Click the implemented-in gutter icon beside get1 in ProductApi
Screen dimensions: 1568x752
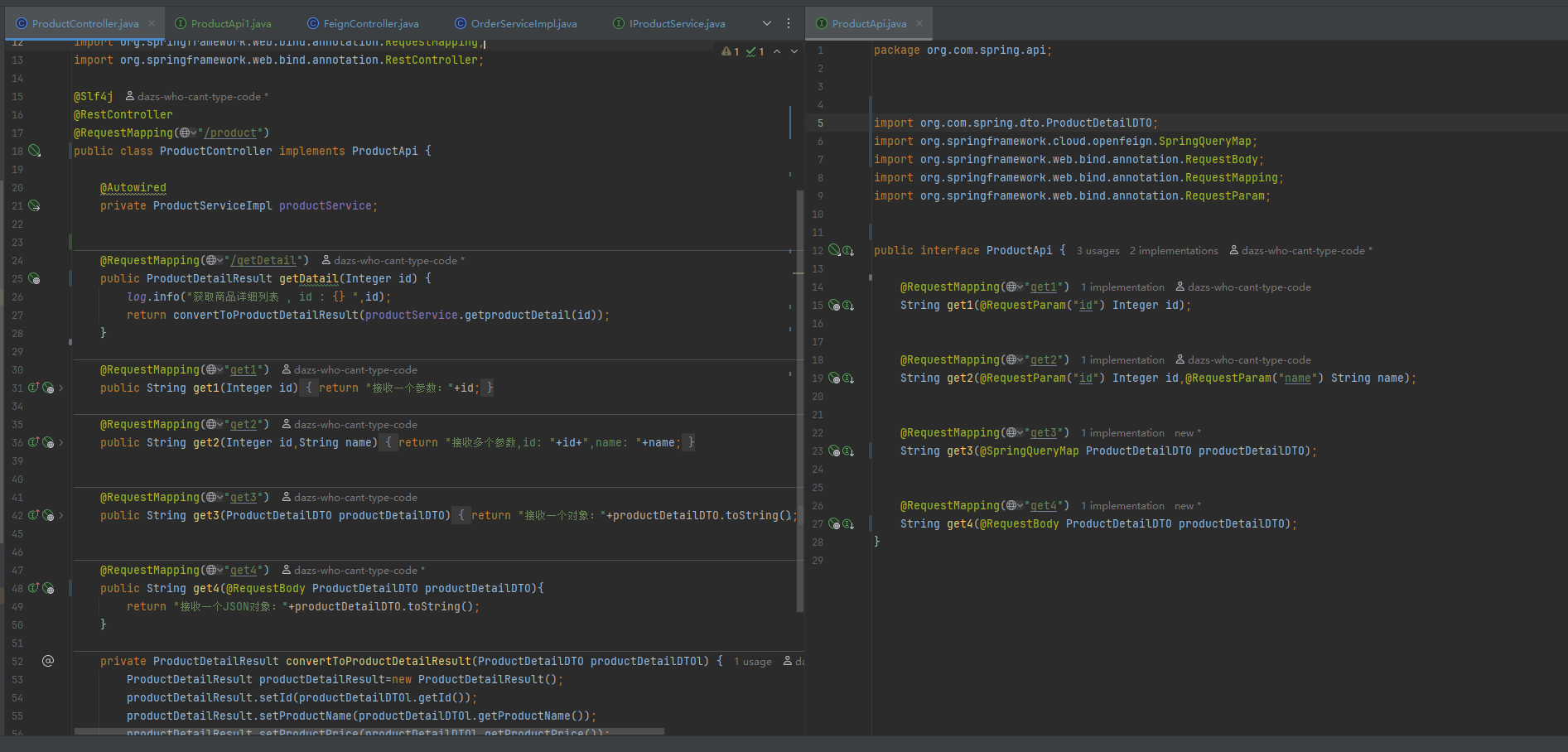pyautogui.click(x=848, y=305)
